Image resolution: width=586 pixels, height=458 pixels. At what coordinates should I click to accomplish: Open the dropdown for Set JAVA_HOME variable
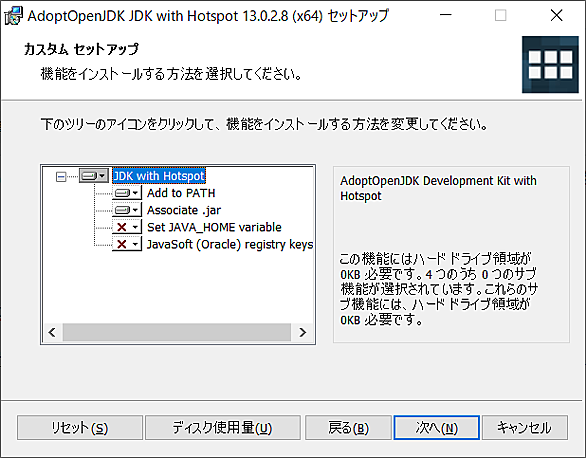point(127,227)
